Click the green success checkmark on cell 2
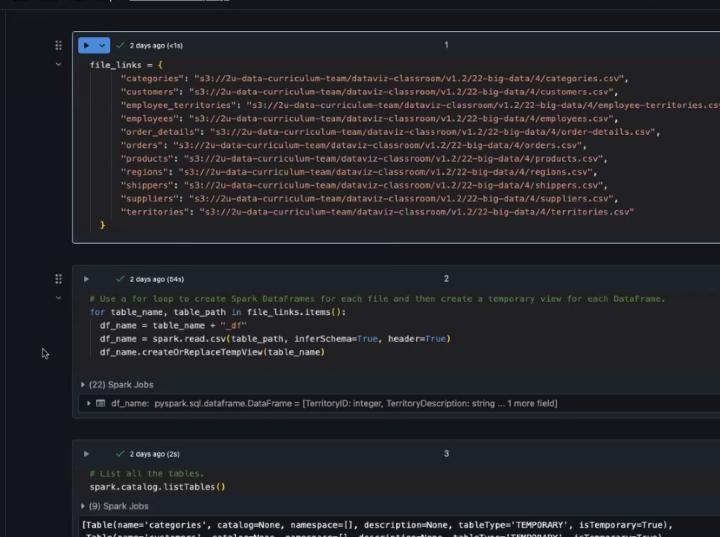 click(x=120, y=279)
